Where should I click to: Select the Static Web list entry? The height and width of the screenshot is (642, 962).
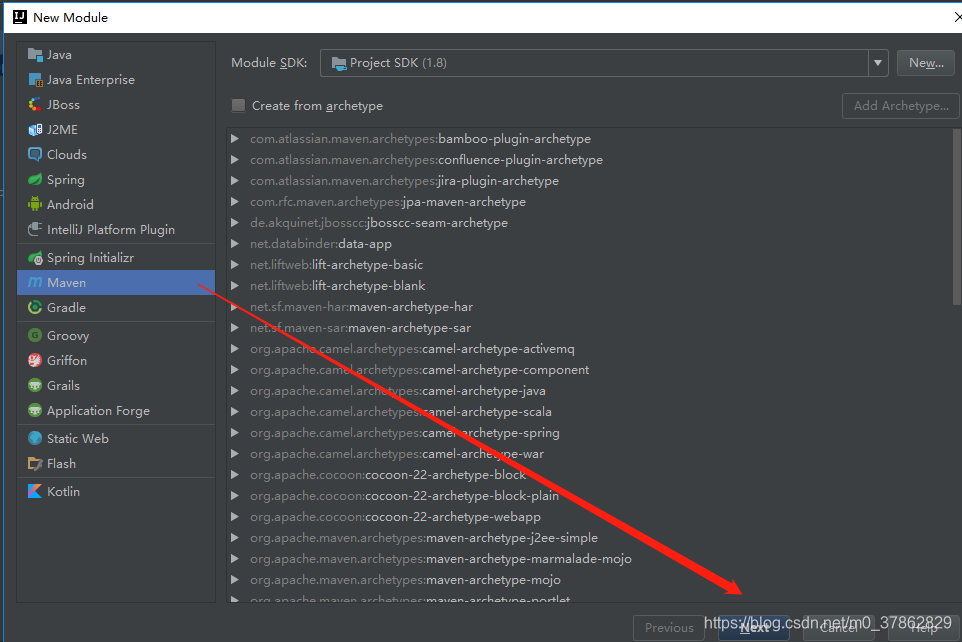116,439
